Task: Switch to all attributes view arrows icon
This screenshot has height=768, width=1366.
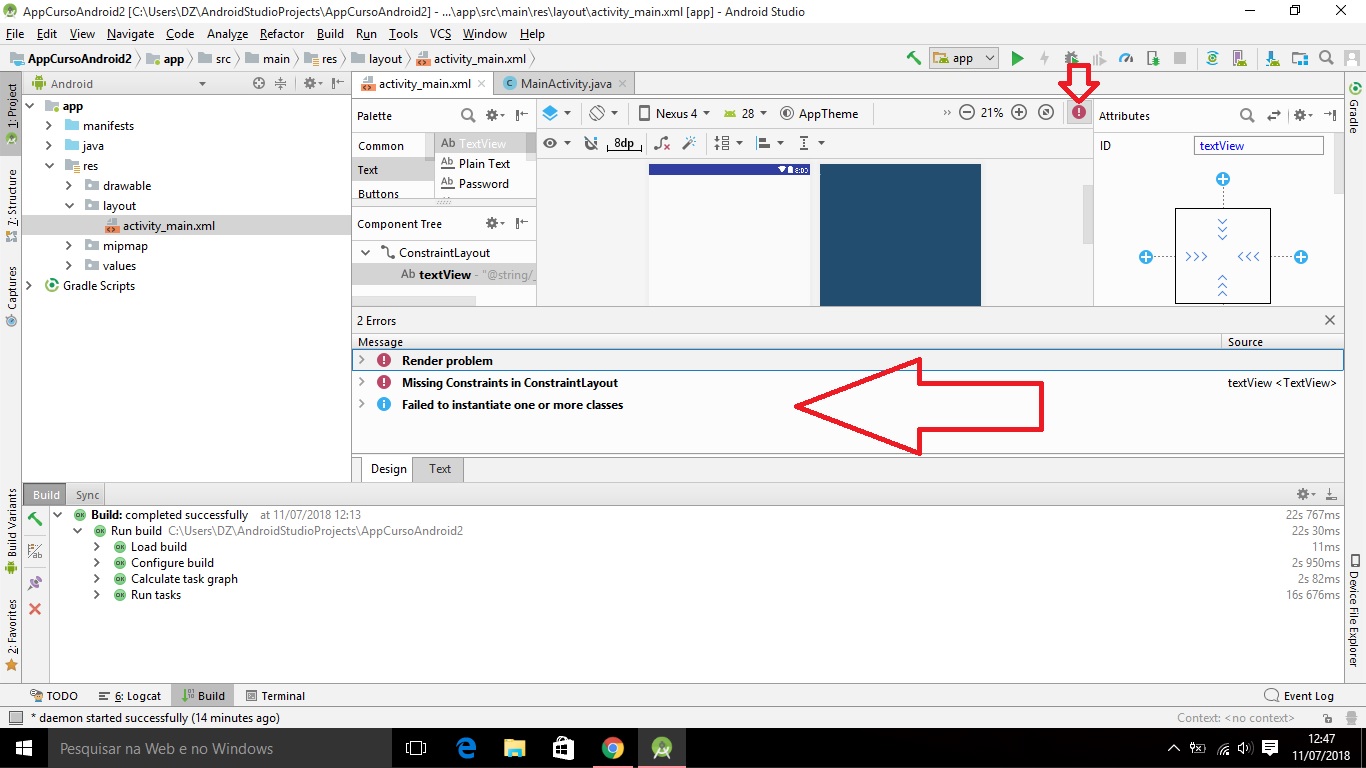Action: coord(1274,116)
